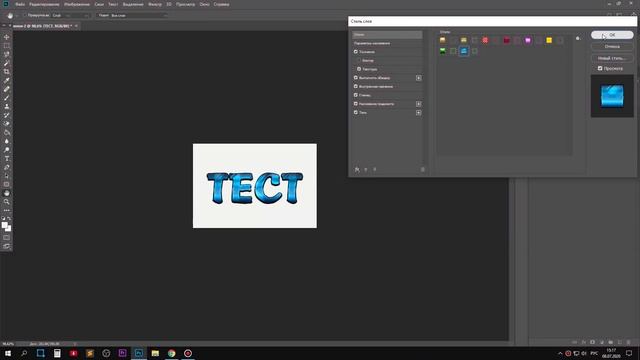Apply the purple style swatch
Viewport: 640px width, 360px height.
[x=528, y=40]
